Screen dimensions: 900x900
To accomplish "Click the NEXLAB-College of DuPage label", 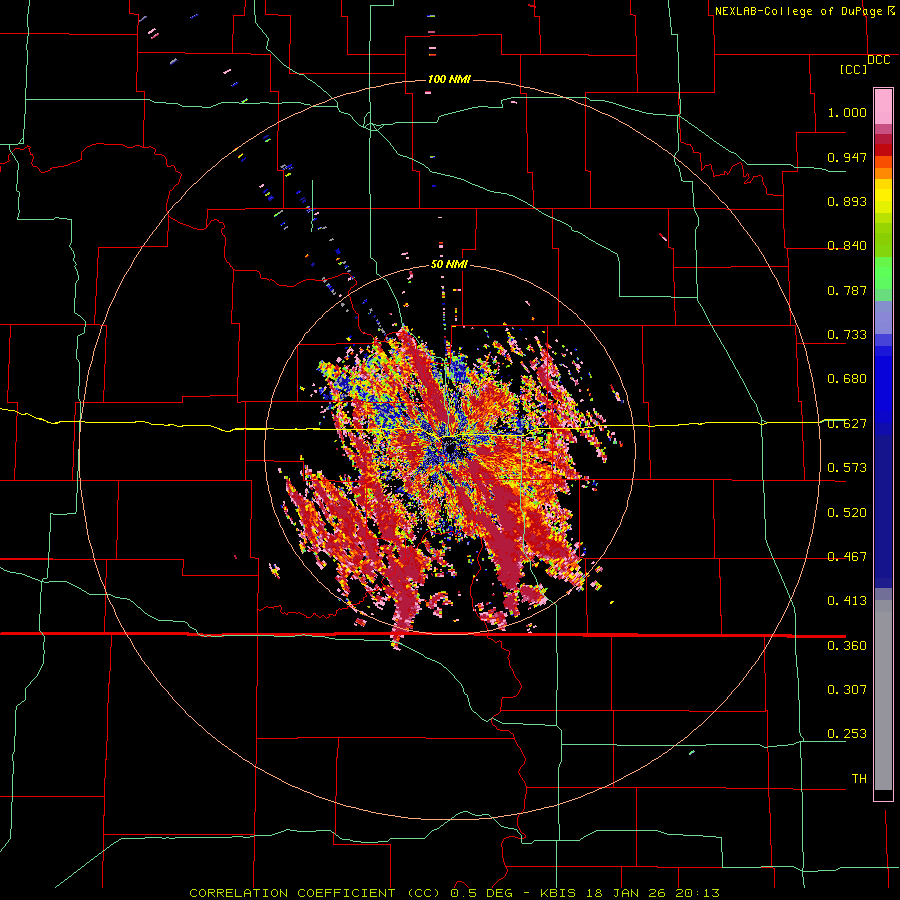I will click(x=798, y=11).
